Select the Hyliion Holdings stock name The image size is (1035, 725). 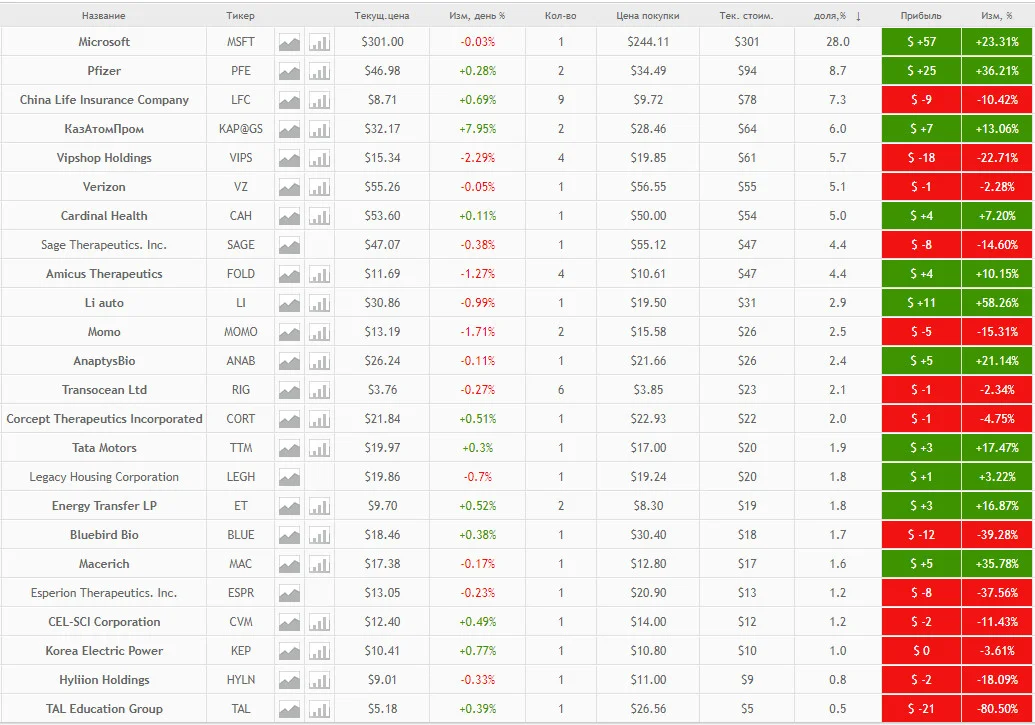pyautogui.click(x=104, y=679)
